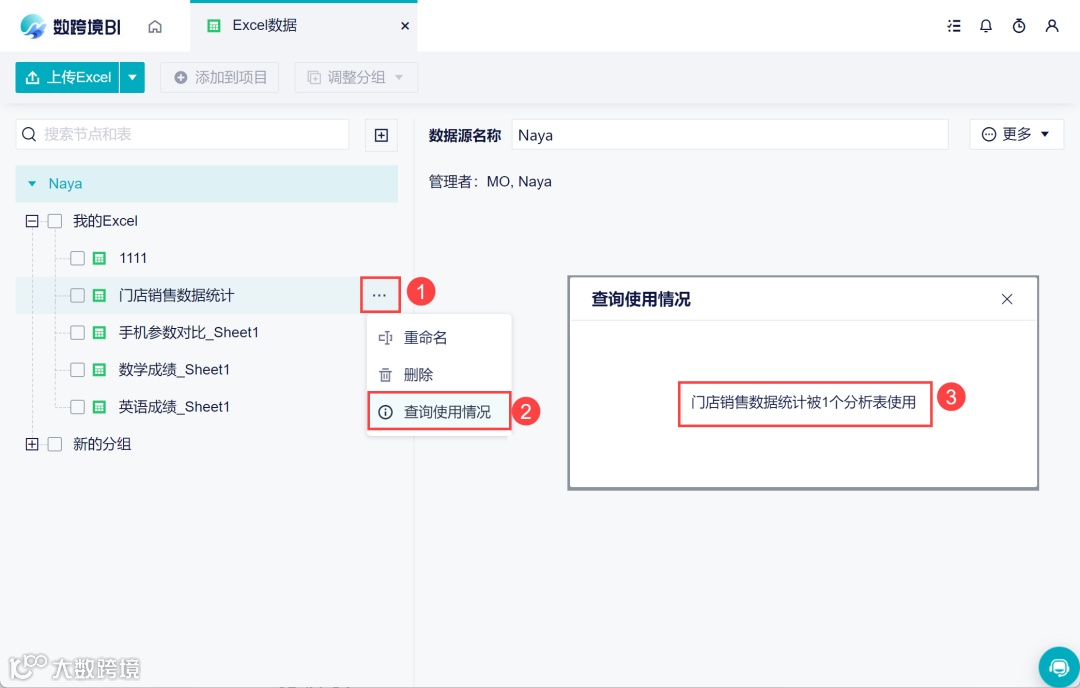Click the task list icon in header
The image size is (1080, 688).
click(x=954, y=26)
